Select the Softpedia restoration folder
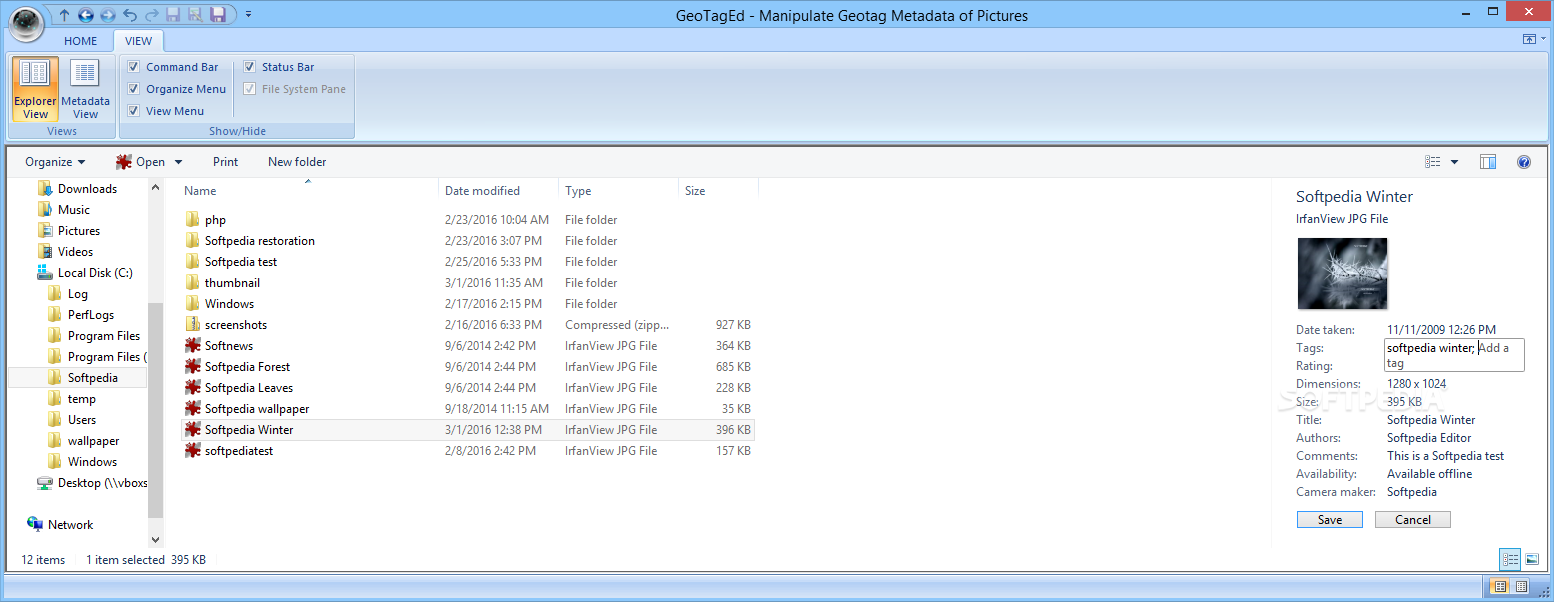 (468, 241)
